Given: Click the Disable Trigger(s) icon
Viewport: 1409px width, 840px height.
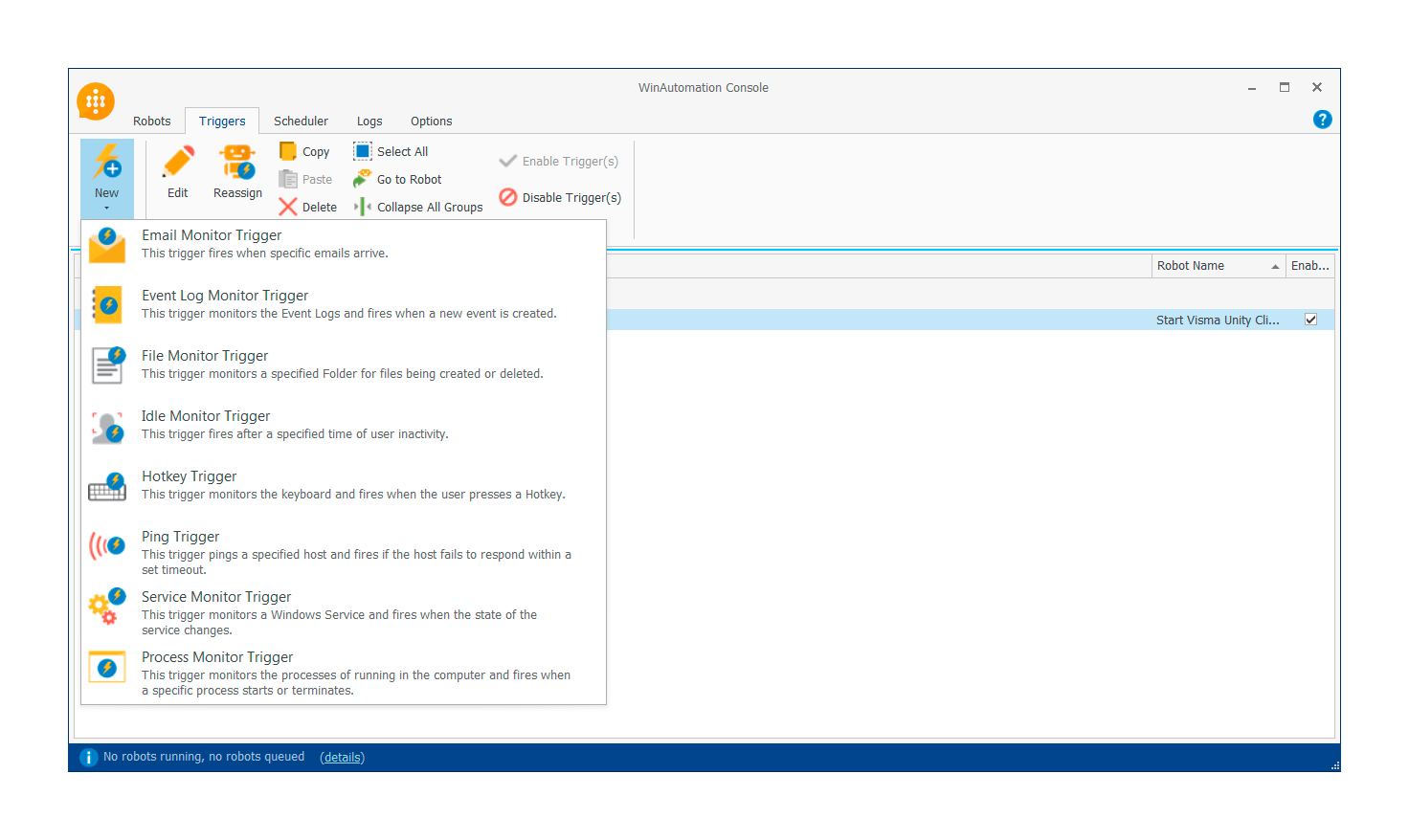Looking at the screenshot, I should (x=508, y=197).
